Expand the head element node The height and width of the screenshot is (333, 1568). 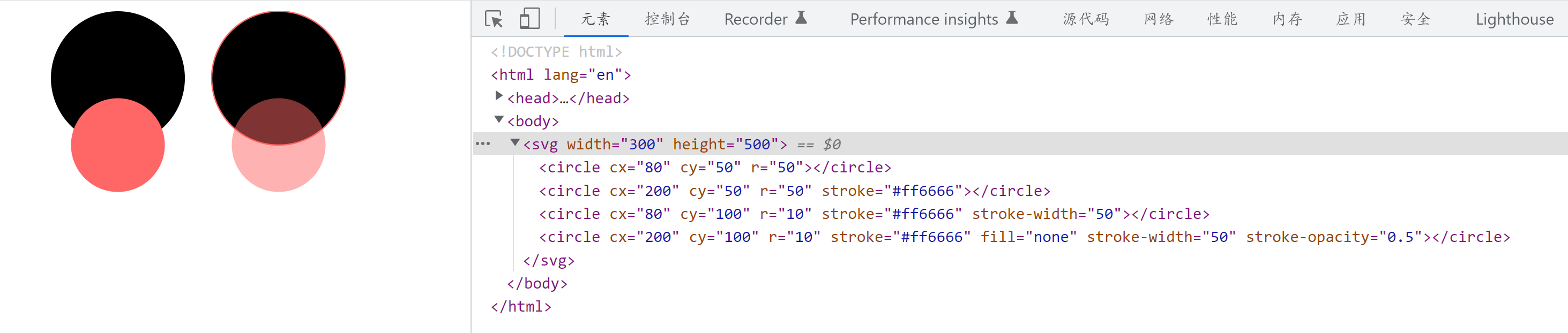[x=498, y=95]
